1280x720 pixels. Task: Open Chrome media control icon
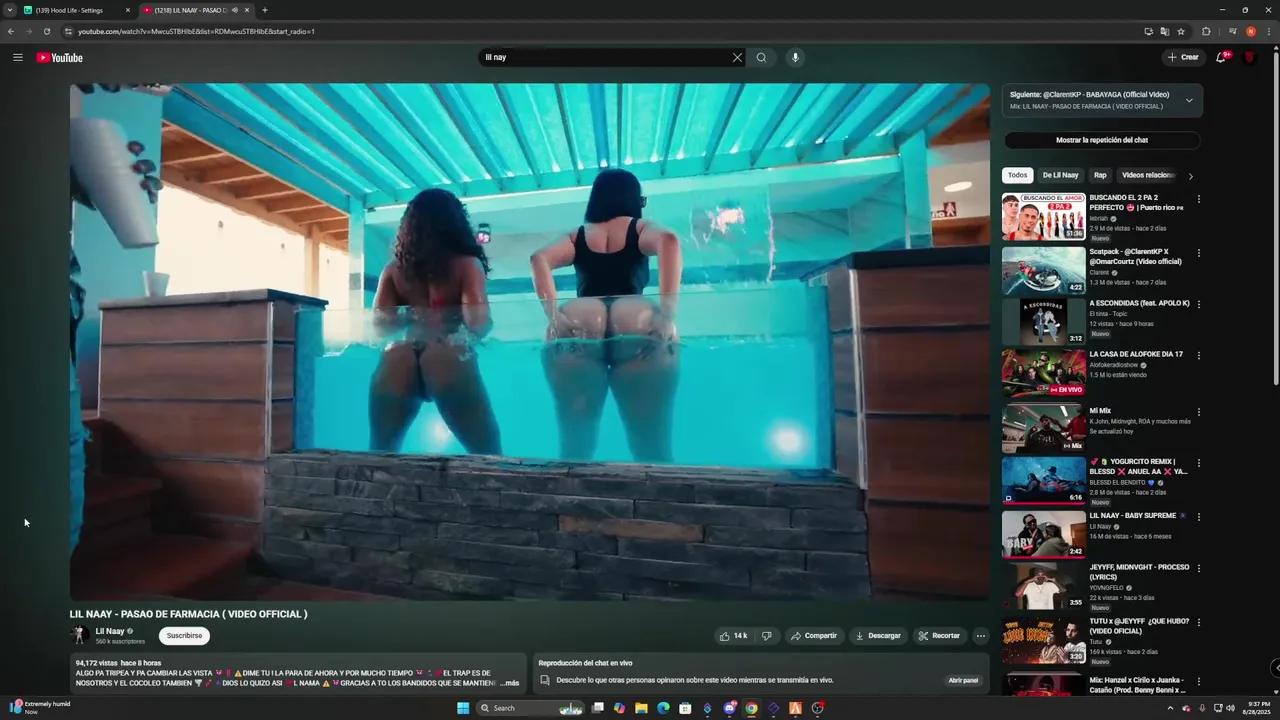point(1233,31)
